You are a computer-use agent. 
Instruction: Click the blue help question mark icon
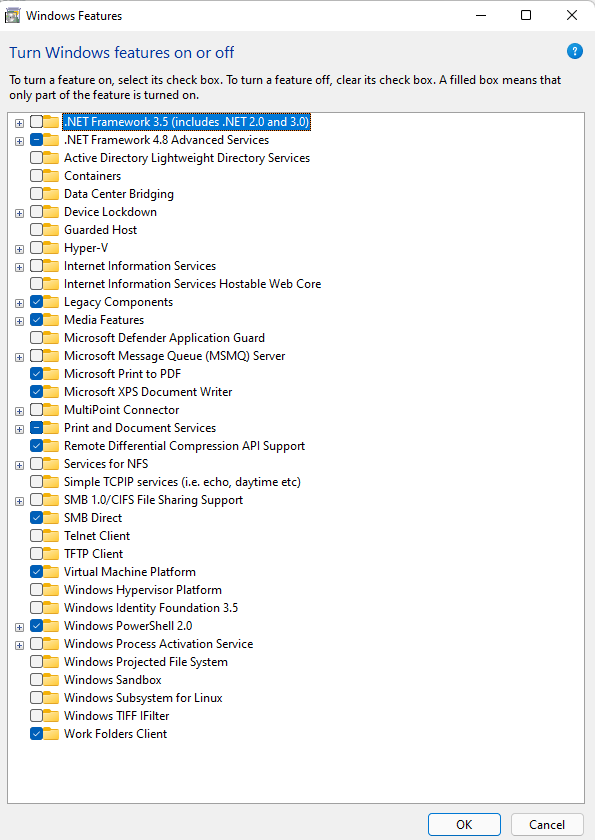pyautogui.click(x=575, y=51)
